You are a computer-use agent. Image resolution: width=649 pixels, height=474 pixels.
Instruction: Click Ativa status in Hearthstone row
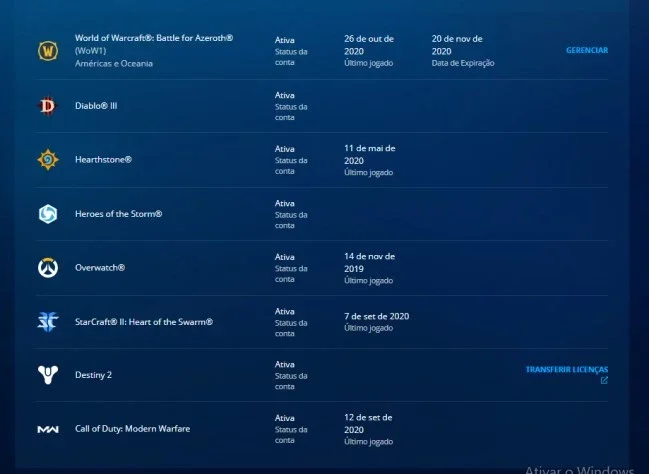(285, 149)
